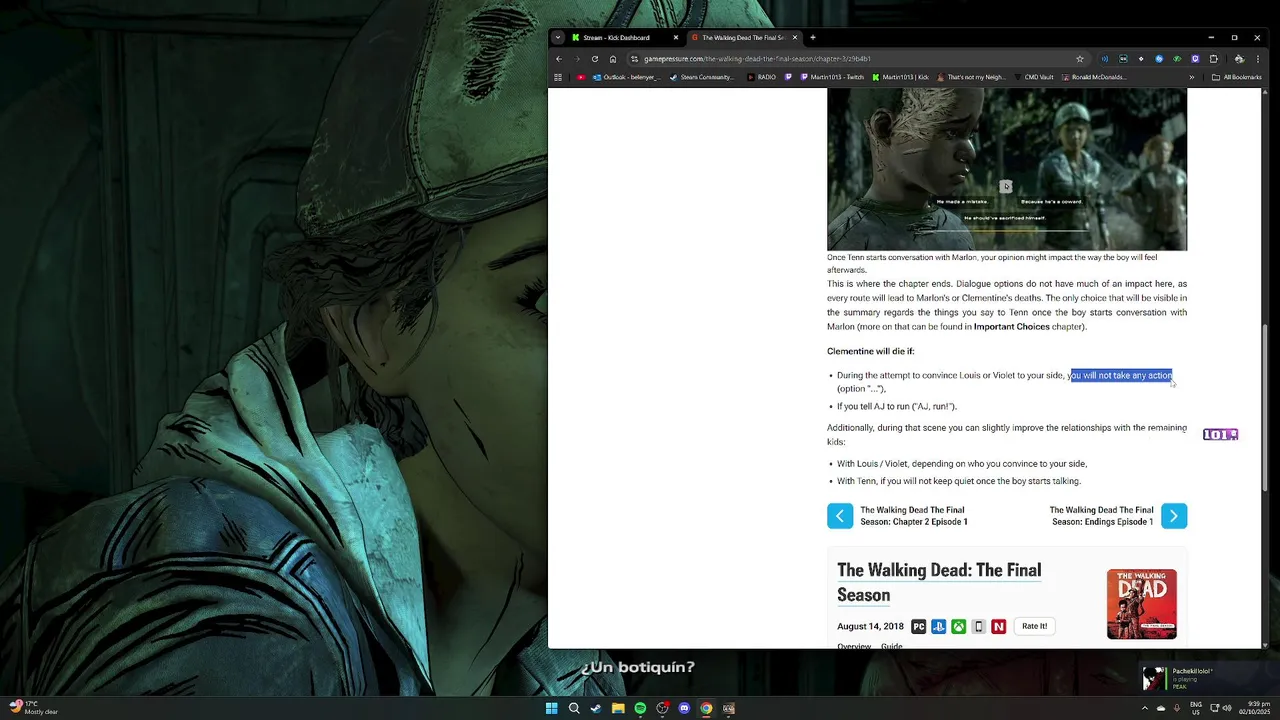The height and width of the screenshot is (720, 1280).
Task: Open the Windows Start menu
Action: click(551, 708)
